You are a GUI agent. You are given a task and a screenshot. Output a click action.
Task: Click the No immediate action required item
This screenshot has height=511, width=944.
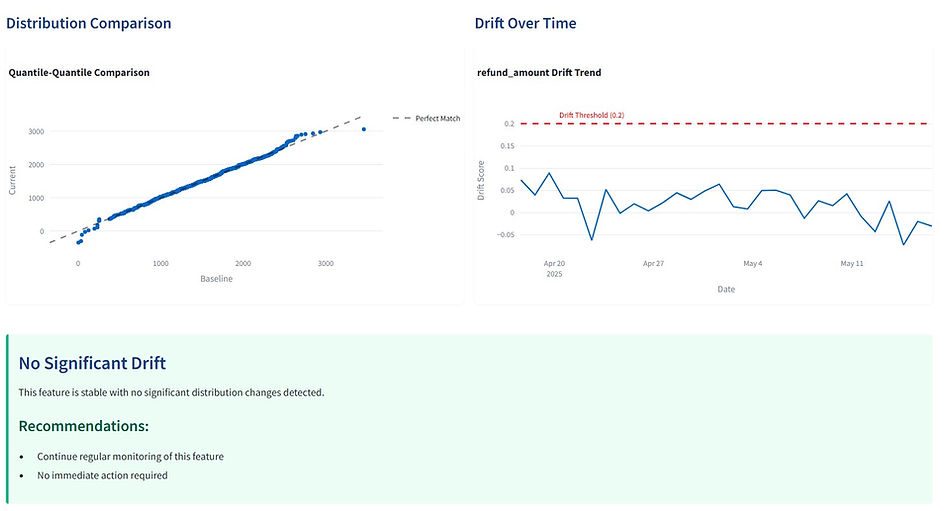point(103,475)
